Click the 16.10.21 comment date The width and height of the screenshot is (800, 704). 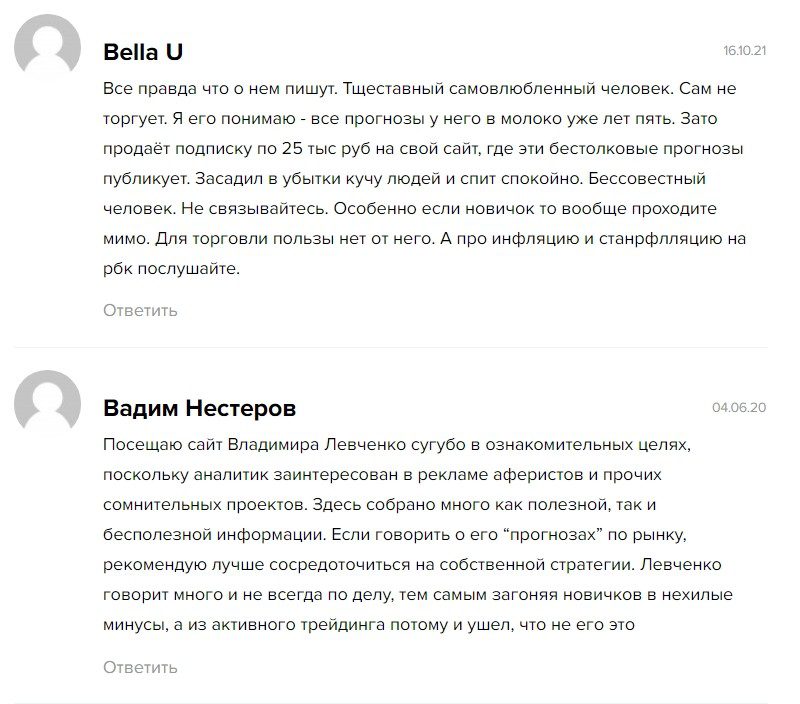click(x=744, y=51)
